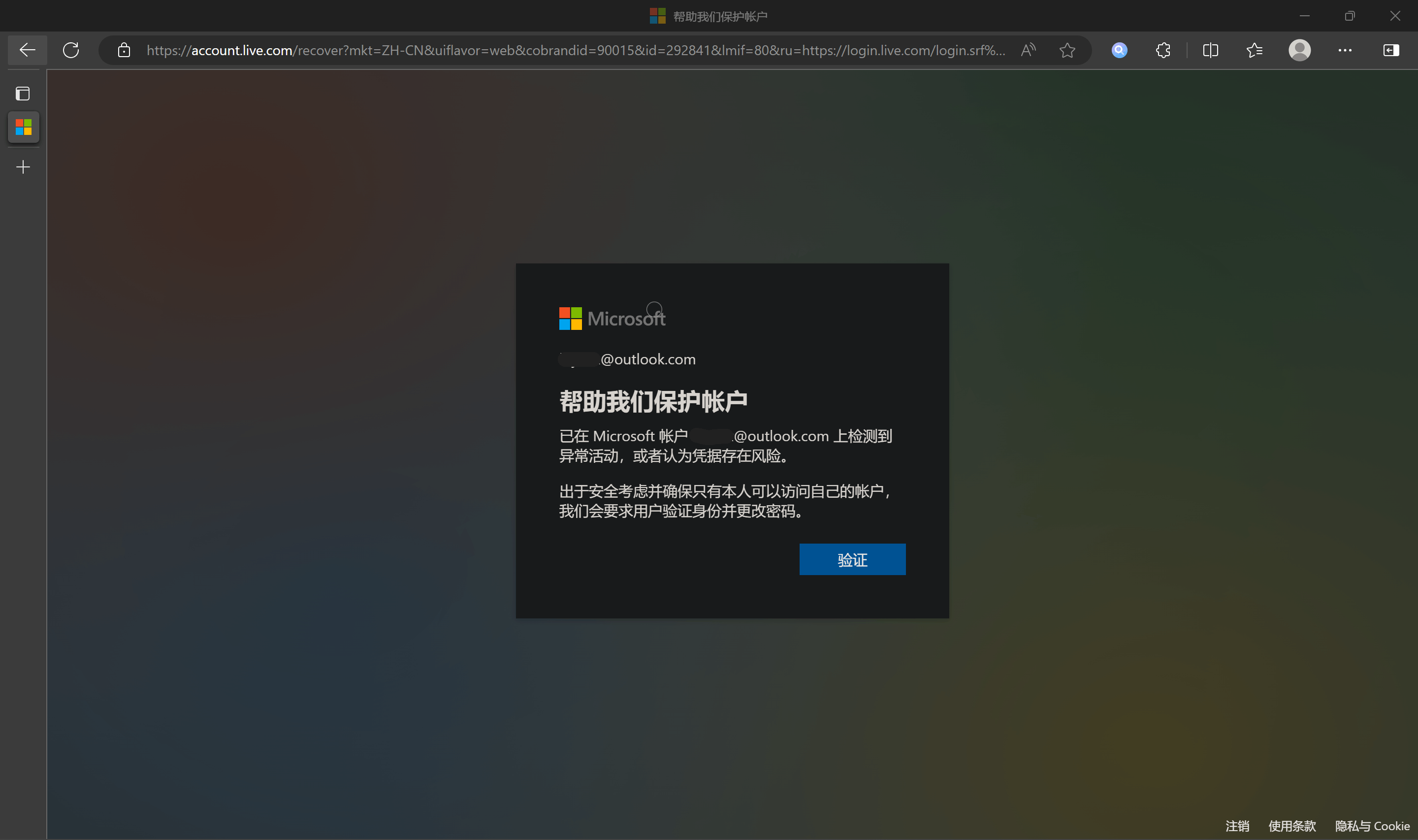The image size is (1418, 840).
Task: Open the Favorites list
Action: 1255,50
